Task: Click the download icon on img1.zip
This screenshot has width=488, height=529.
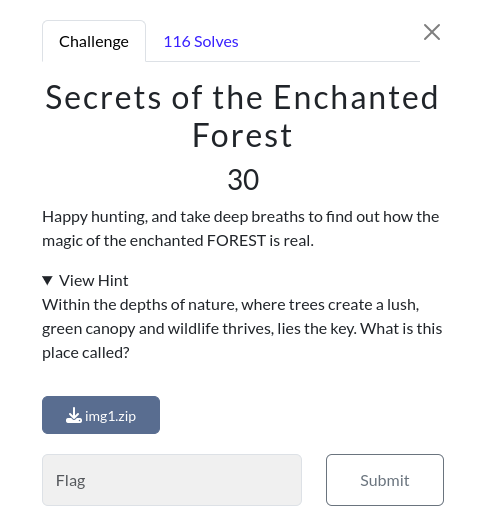Action: click(74, 415)
